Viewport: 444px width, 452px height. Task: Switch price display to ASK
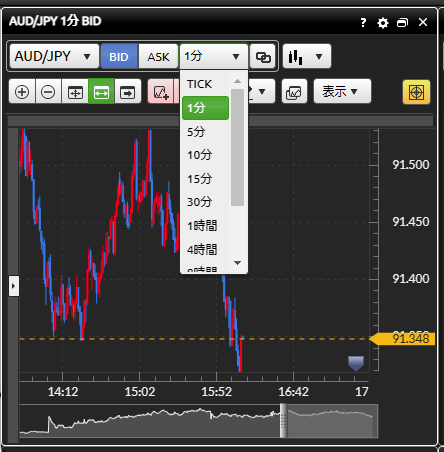tap(158, 56)
